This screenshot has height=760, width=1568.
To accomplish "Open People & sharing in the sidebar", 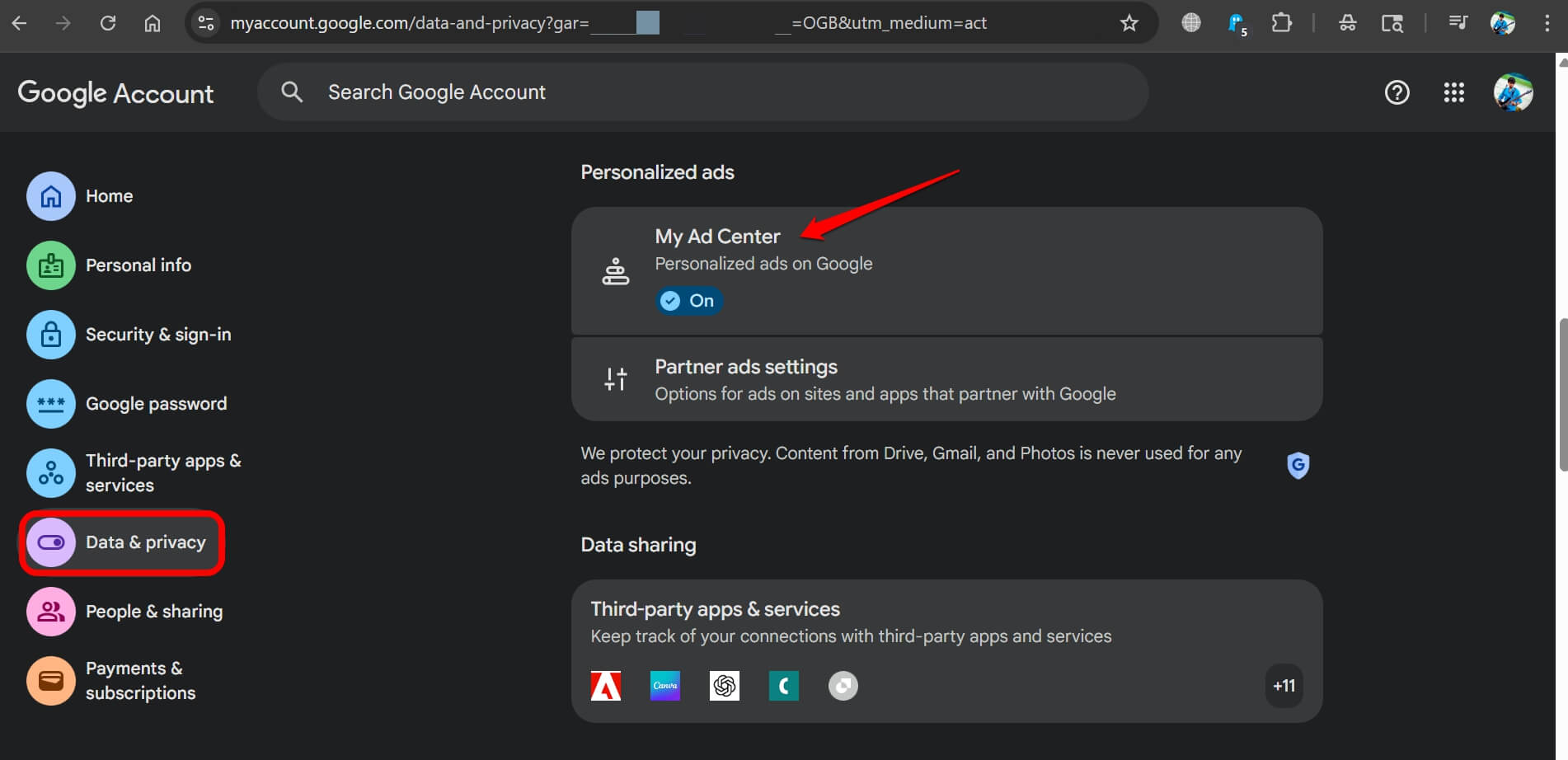I will (x=124, y=612).
